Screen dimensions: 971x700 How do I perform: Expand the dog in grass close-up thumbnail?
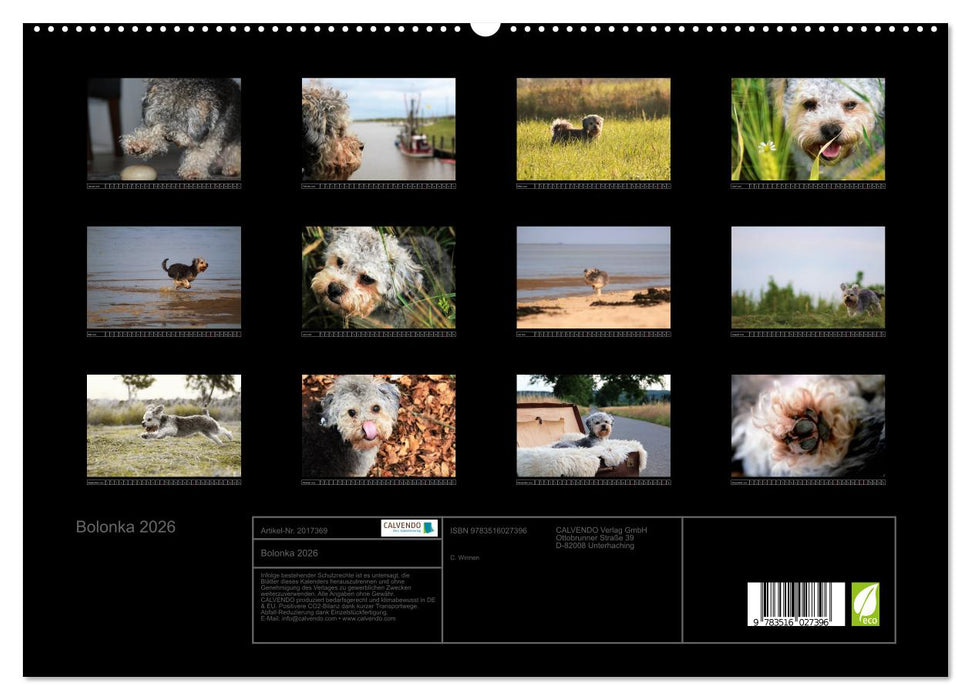point(380,278)
